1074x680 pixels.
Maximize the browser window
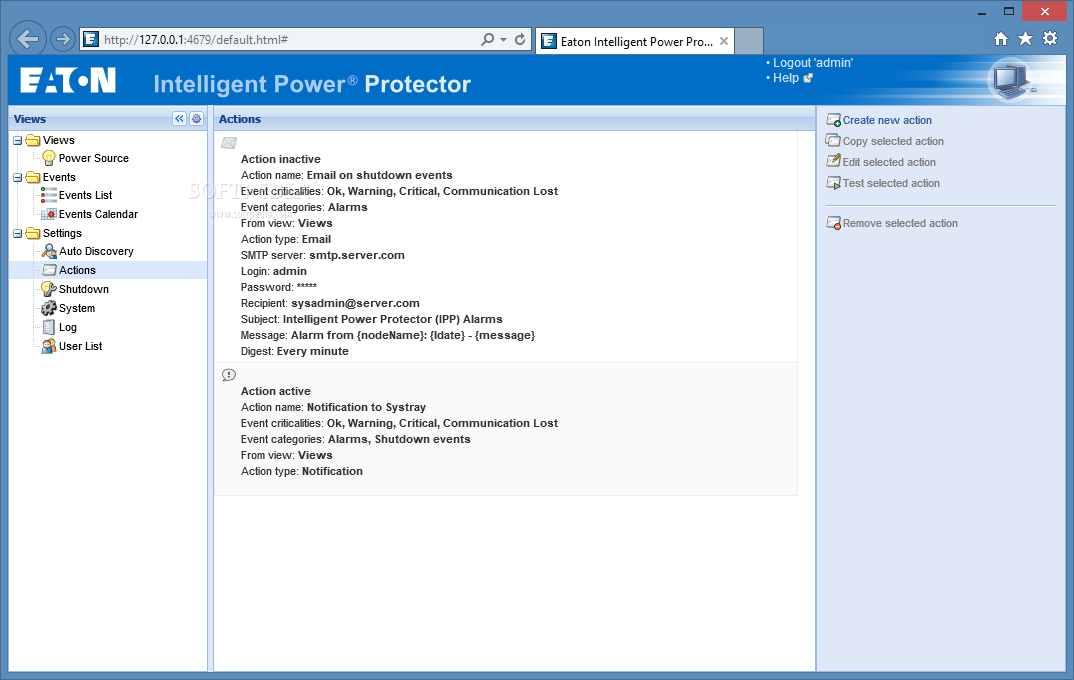pos(1008,12)
